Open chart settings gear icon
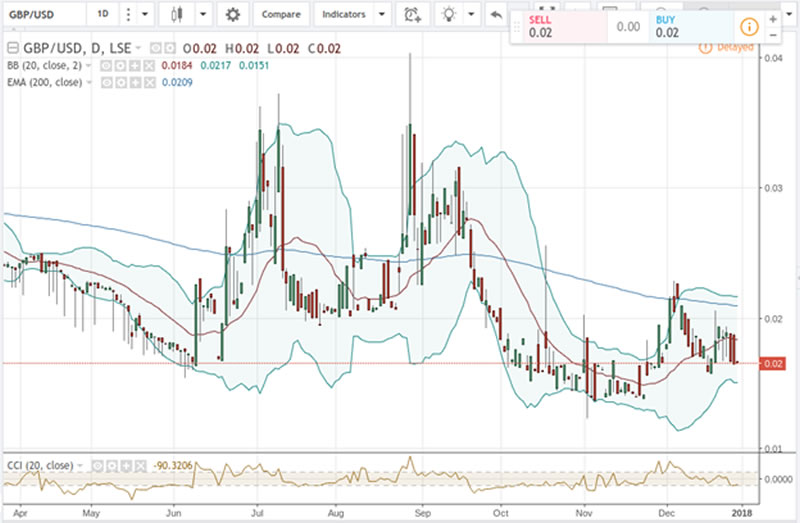 [x=233, y=15]
